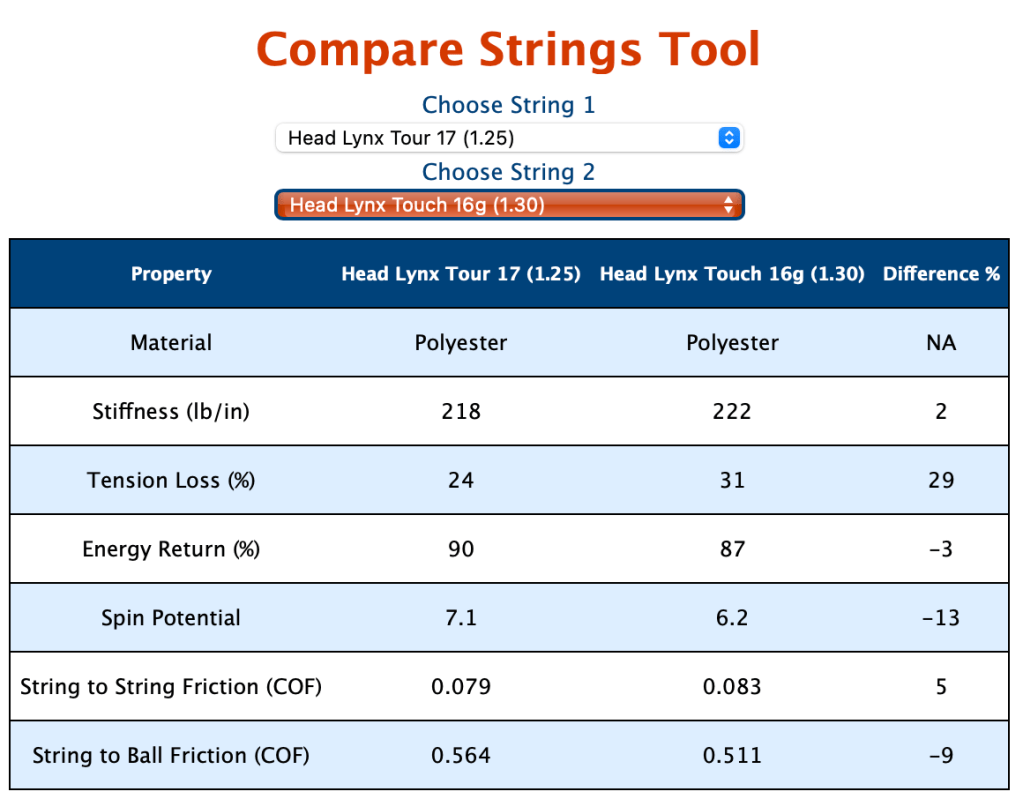Click the arrows on the orange String 2 selector
The height and width of the screenshot is (799, 1023).
729,205
